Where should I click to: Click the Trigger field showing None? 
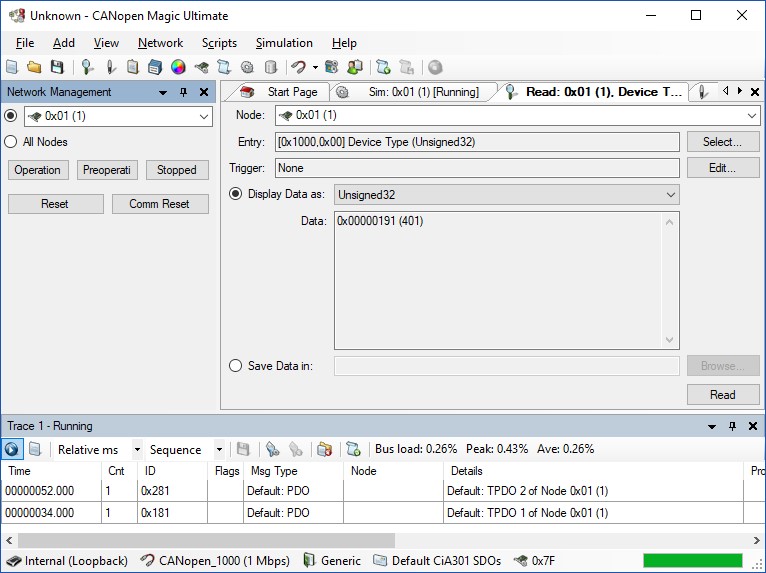(x=477, y=168)
